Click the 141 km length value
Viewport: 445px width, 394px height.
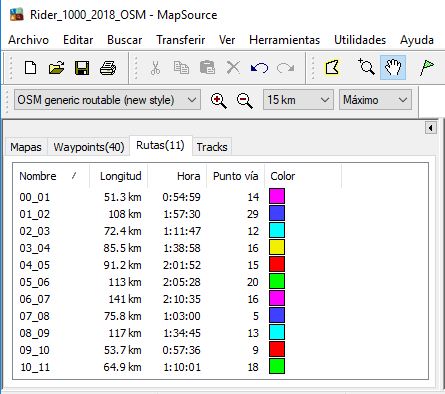point(125,299)
